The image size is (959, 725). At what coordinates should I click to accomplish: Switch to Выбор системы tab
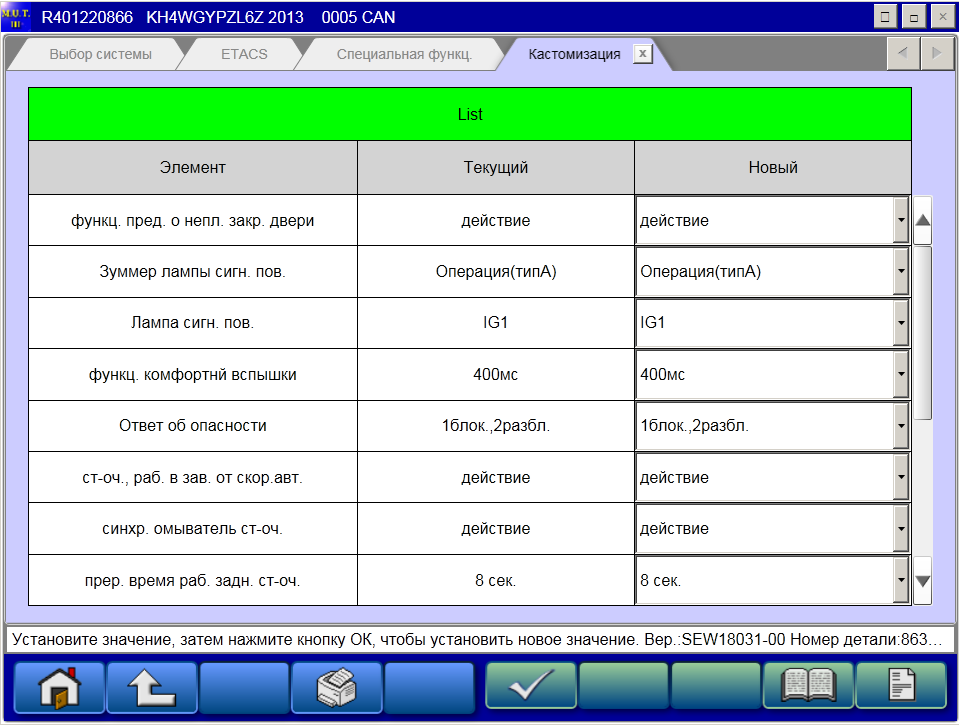[100, 54]
